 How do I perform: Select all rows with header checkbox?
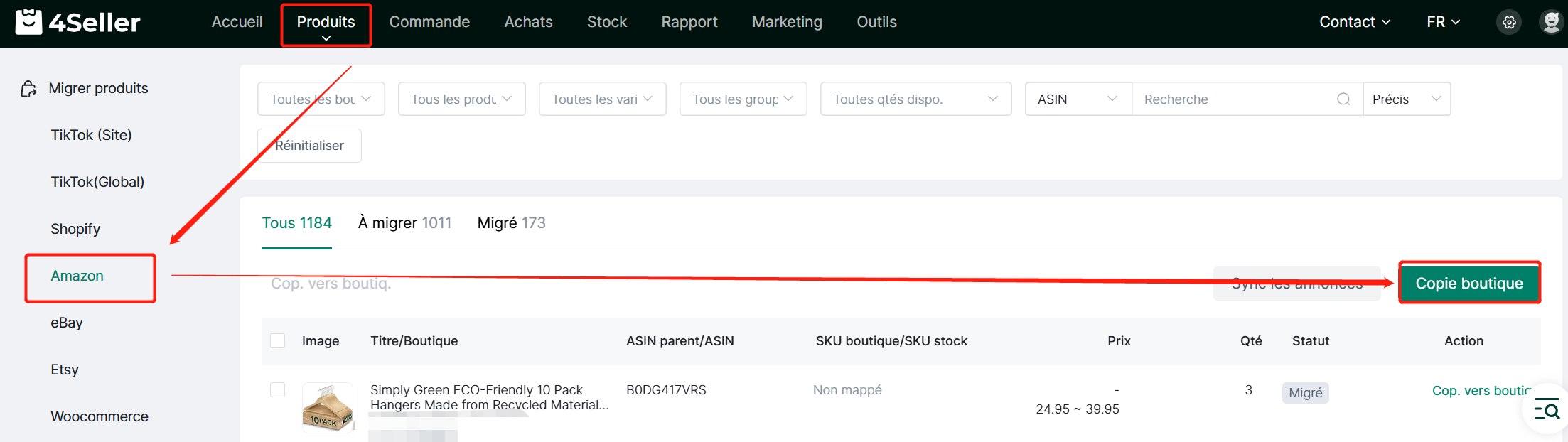coord(278,341)
